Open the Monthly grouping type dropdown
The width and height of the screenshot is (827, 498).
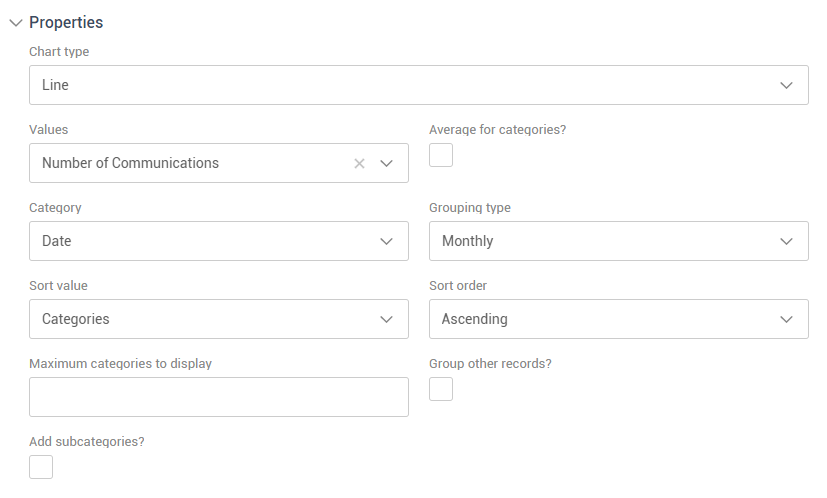[x=600, y=241]
